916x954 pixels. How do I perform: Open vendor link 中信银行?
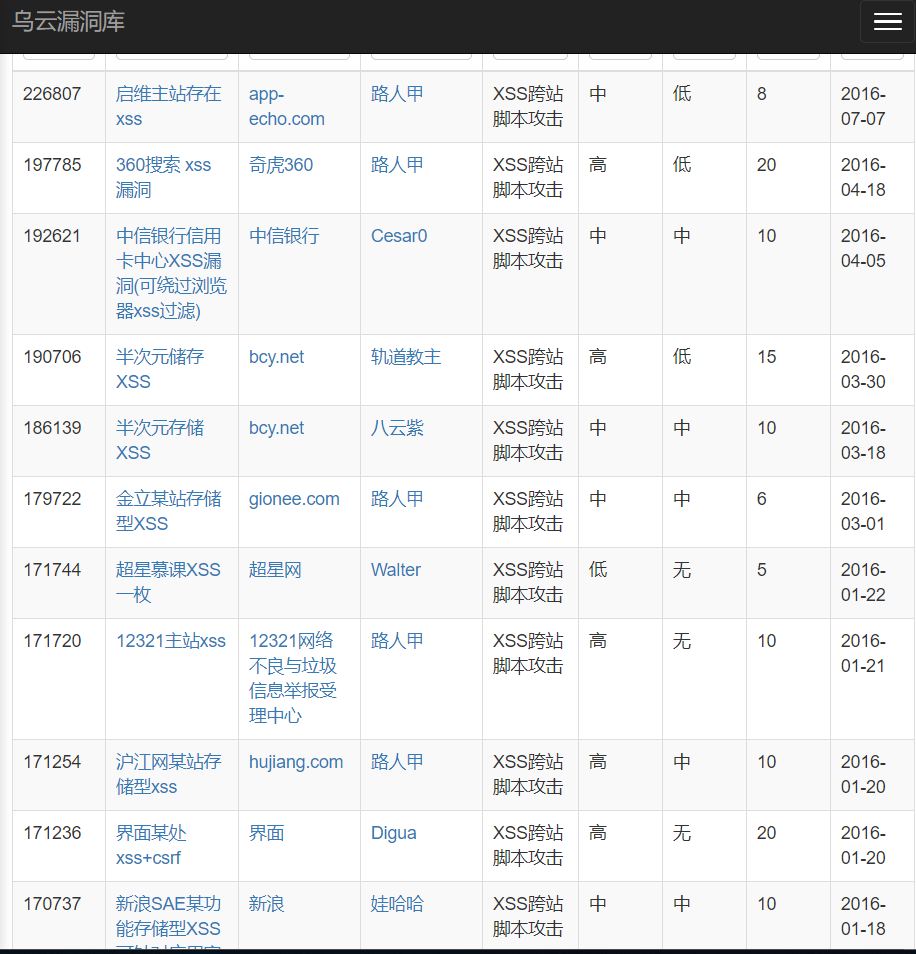[x=284, y=236]
